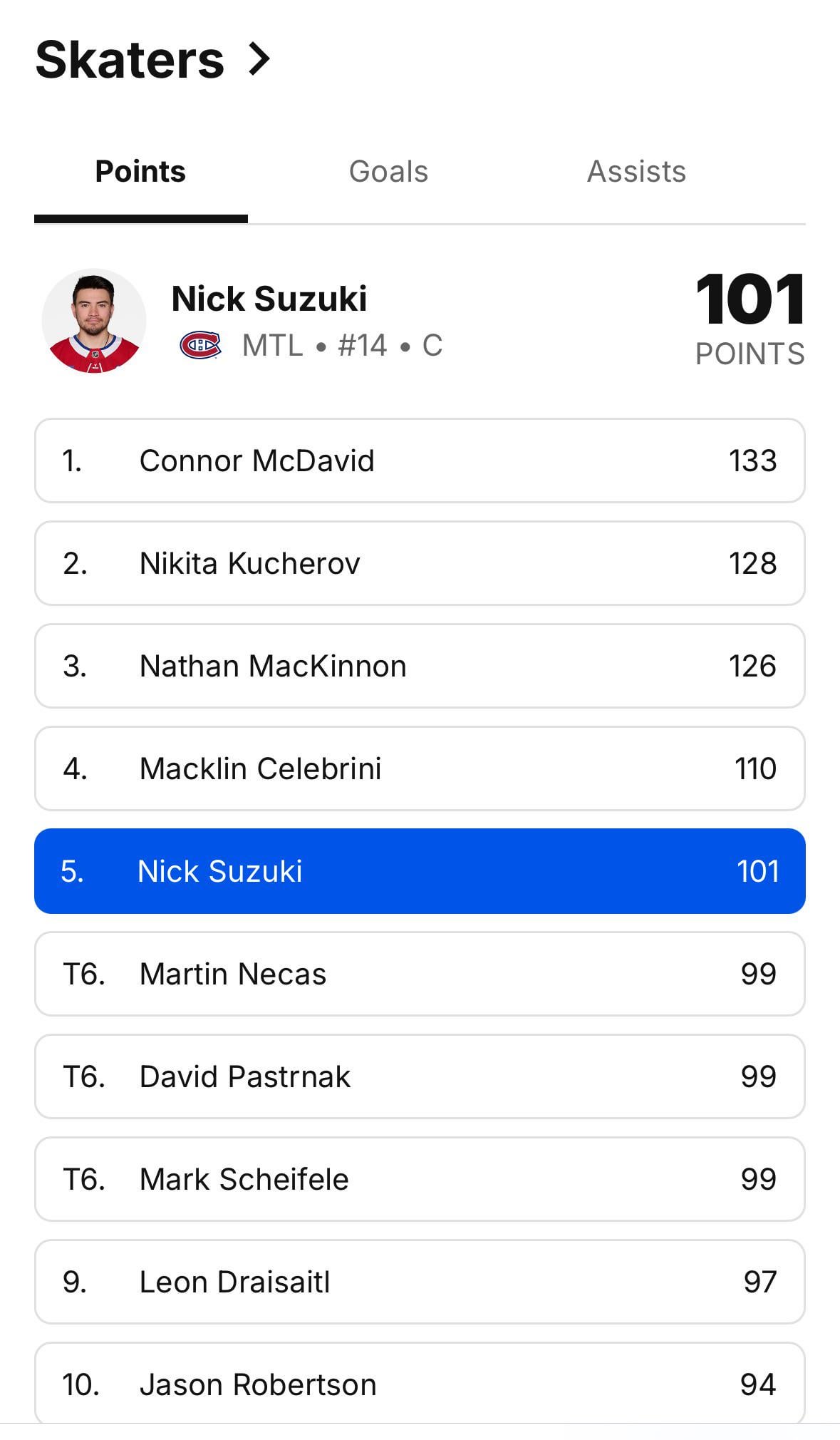Screen dimensions: 840x1440
Task: Select Nikita Kucherov's row
Action: 420,563
